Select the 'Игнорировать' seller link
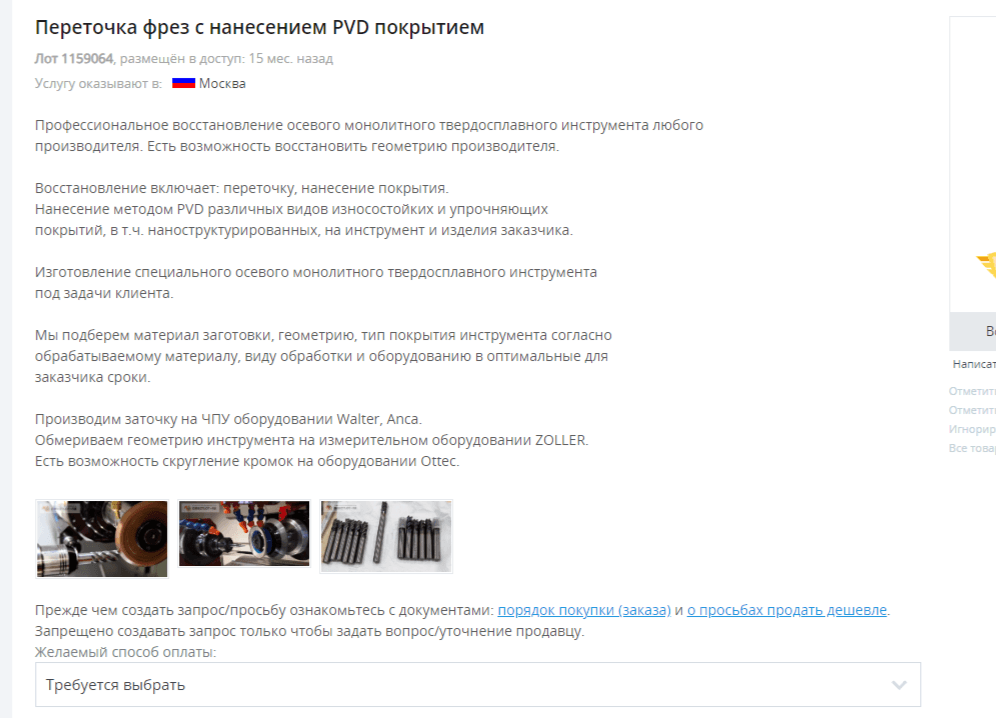Viewport: 996px width, 718px height. pyautogui.click(x=972, y=429)
